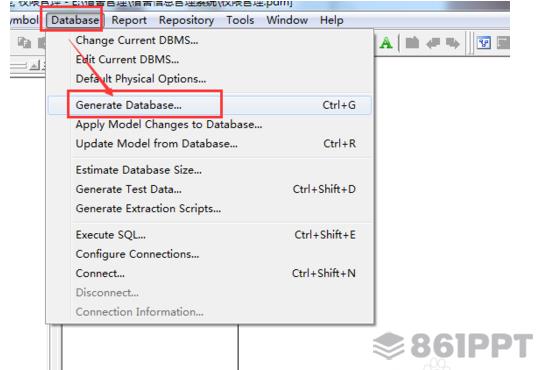
Task: Select Edit Current DBMS entry
Action: pos(210,60)
